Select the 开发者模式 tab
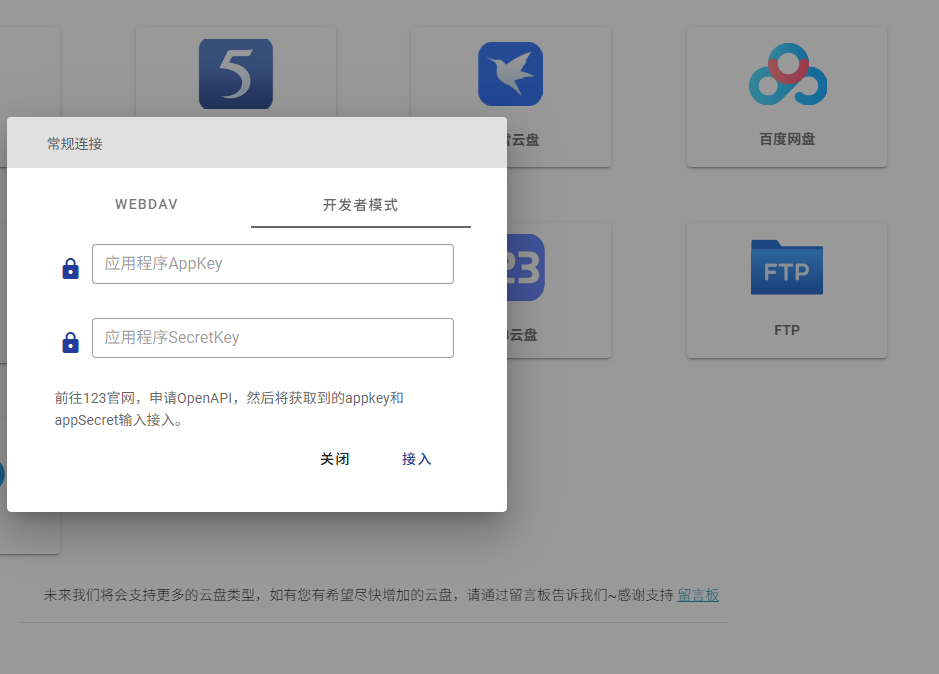The image size is (939, 674). (x=360, y=204)
